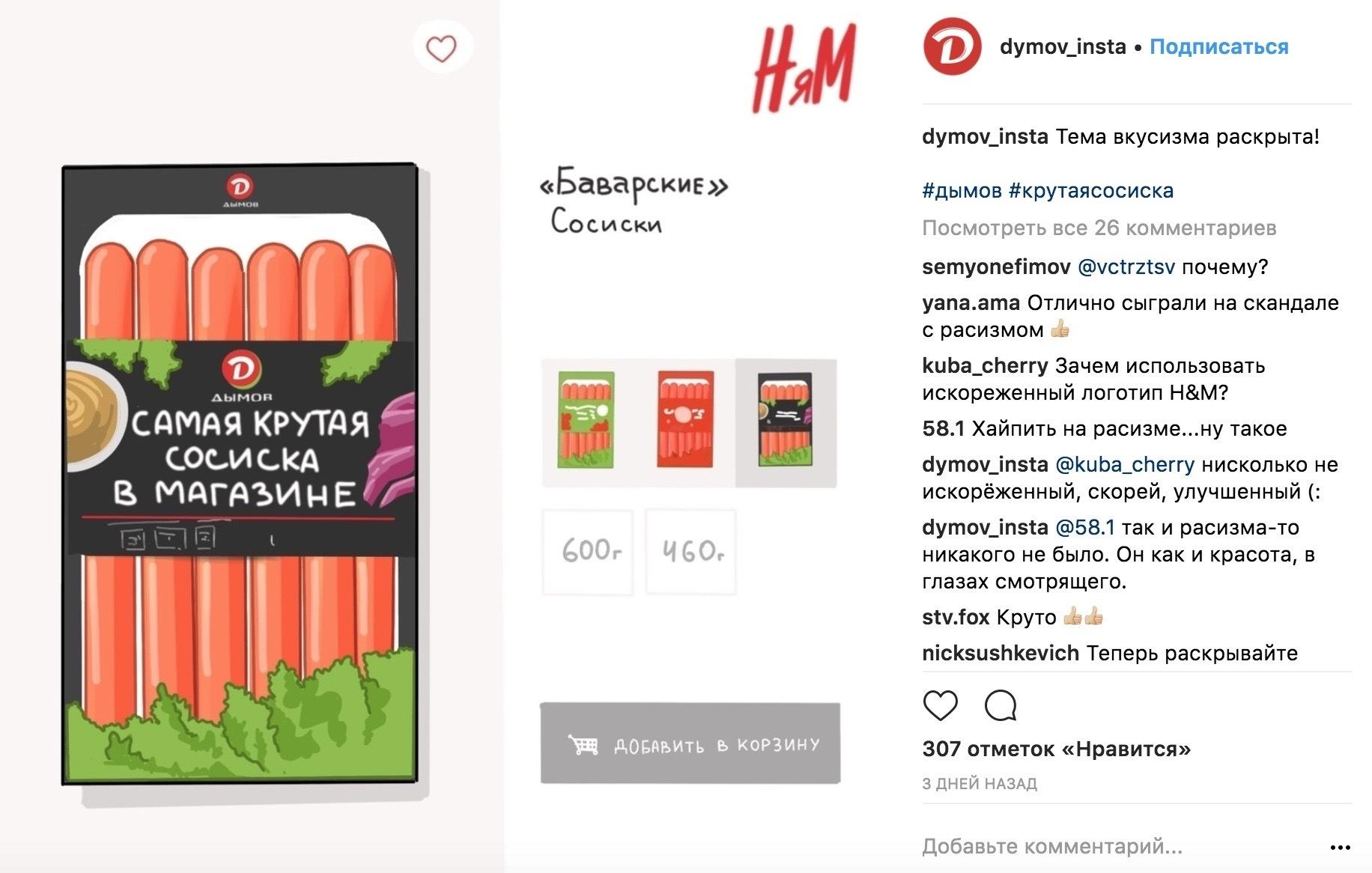Click the dymov_insta profile avatar
Viewport: 1372px width, 873px height.
point(952,47)
